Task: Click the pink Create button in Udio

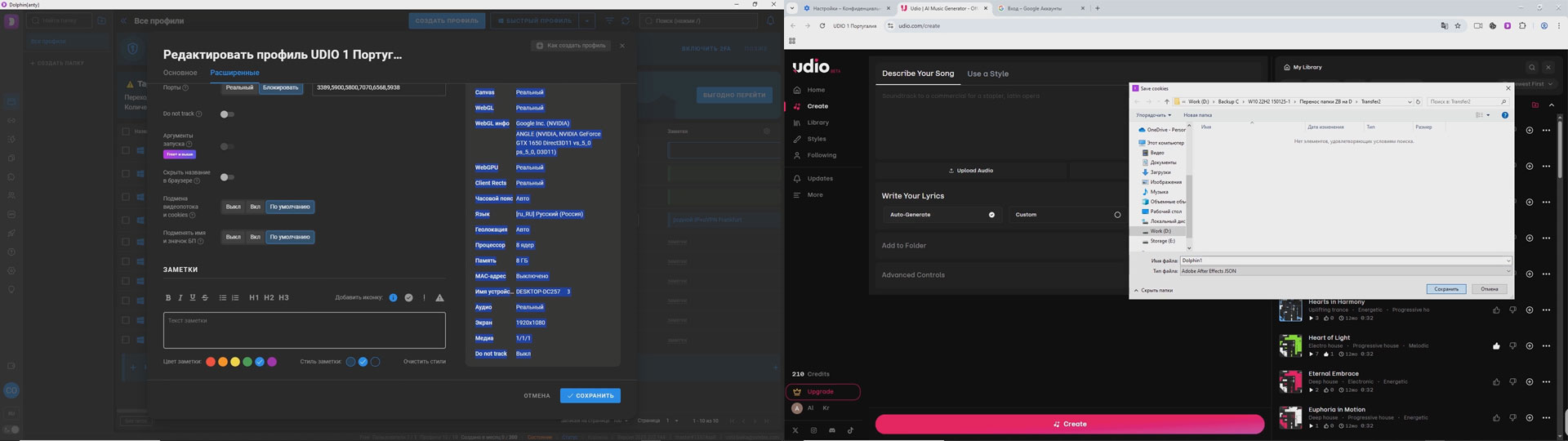Action: coord(1070,424)
